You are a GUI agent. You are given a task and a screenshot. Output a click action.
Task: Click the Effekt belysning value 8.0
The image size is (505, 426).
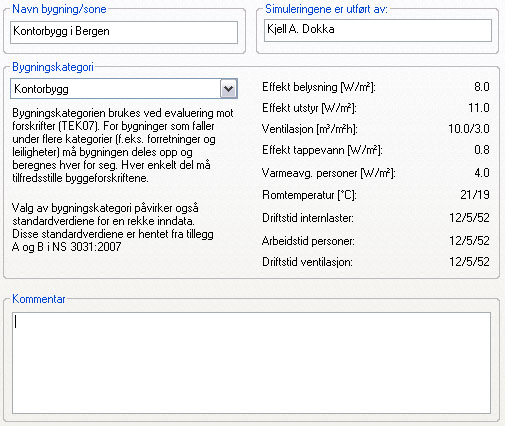482,87
